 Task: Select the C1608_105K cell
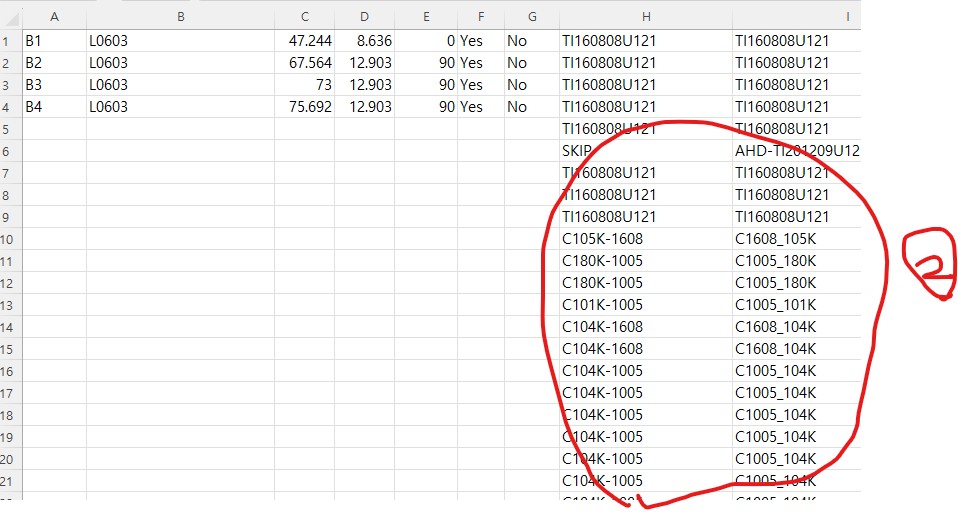(x=776, y=239)
